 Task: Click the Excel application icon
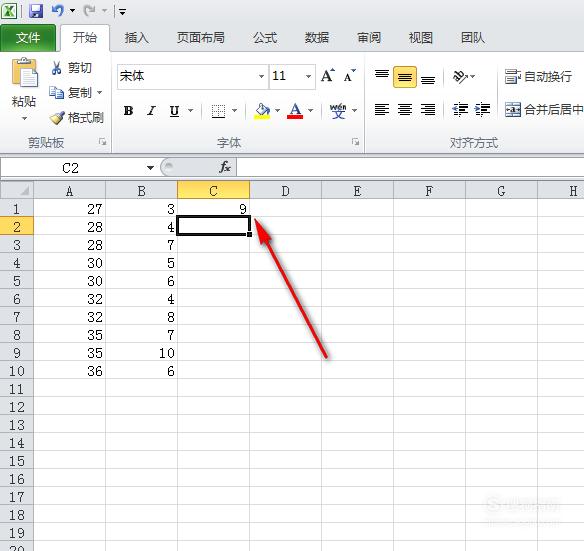click(x=9, y=10)
